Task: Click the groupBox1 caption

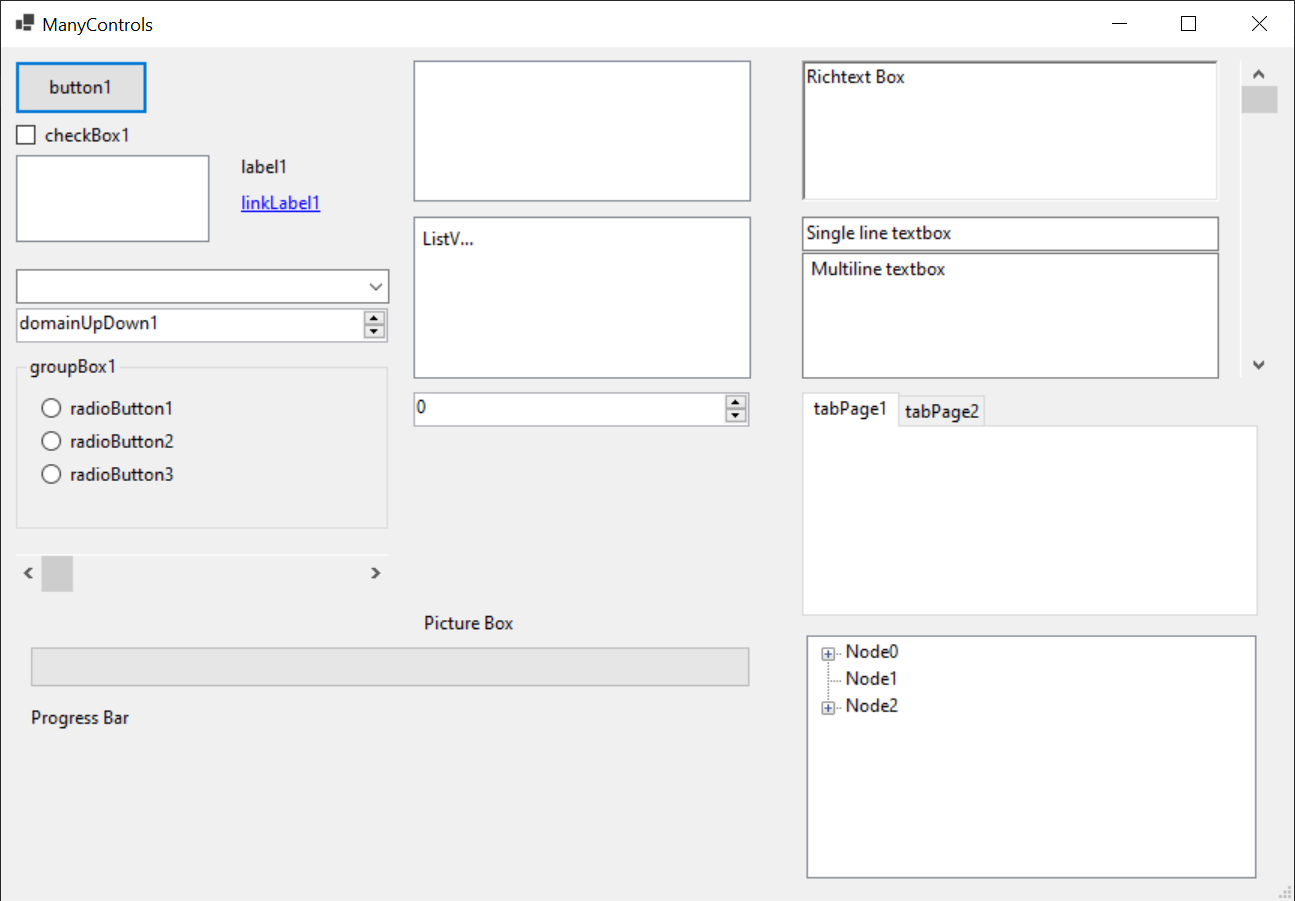Action: coord(73,367)
